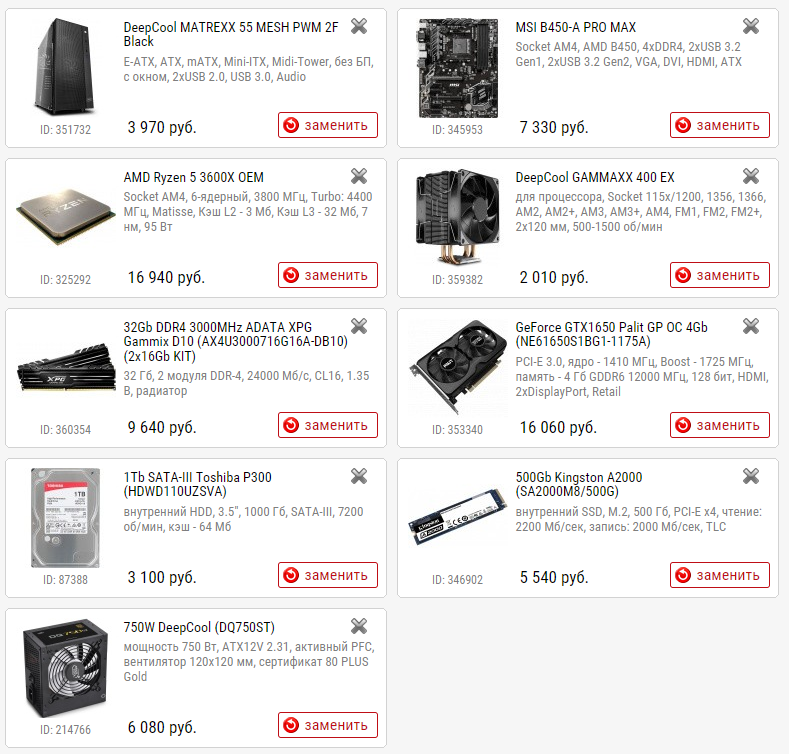This screenshot has width=789, height=754.
Task: Remove the ADATA XPG Gammix RAM kit
Action: tap(359, 326)
